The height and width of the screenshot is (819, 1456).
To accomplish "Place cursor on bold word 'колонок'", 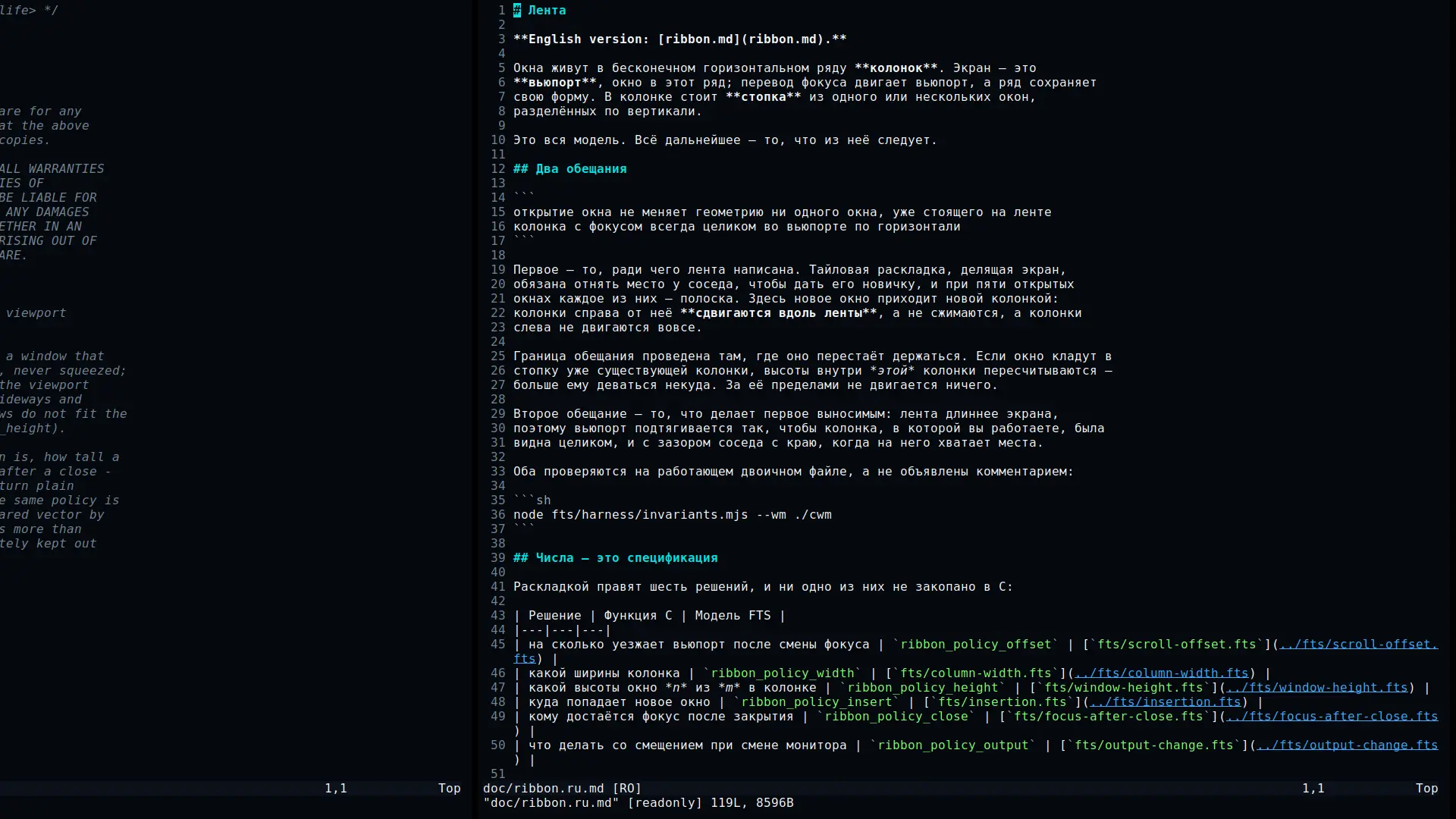I will (x=896, y=68).
